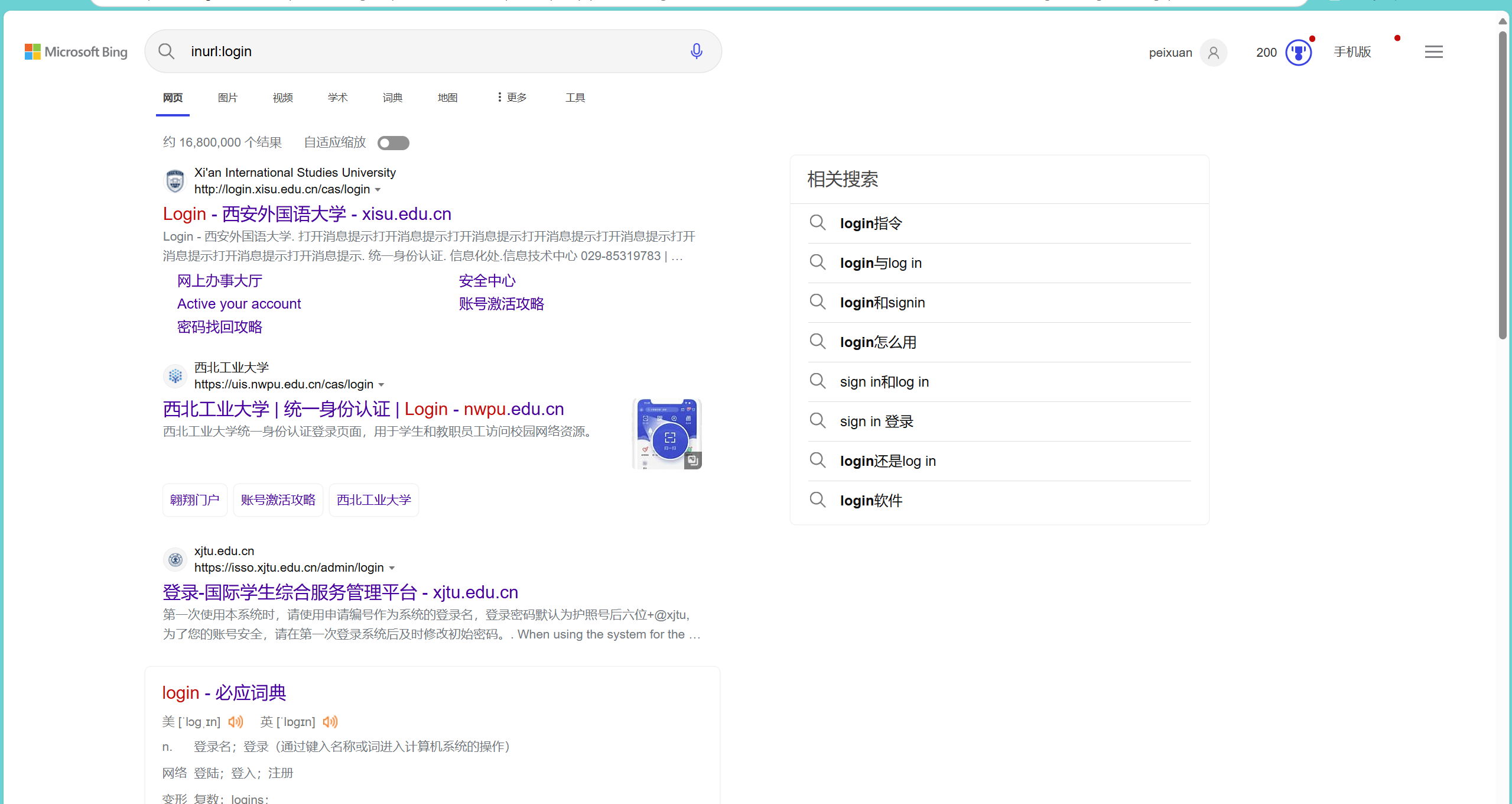
Task: Open Active your account sublink
Action: [239, 304]
